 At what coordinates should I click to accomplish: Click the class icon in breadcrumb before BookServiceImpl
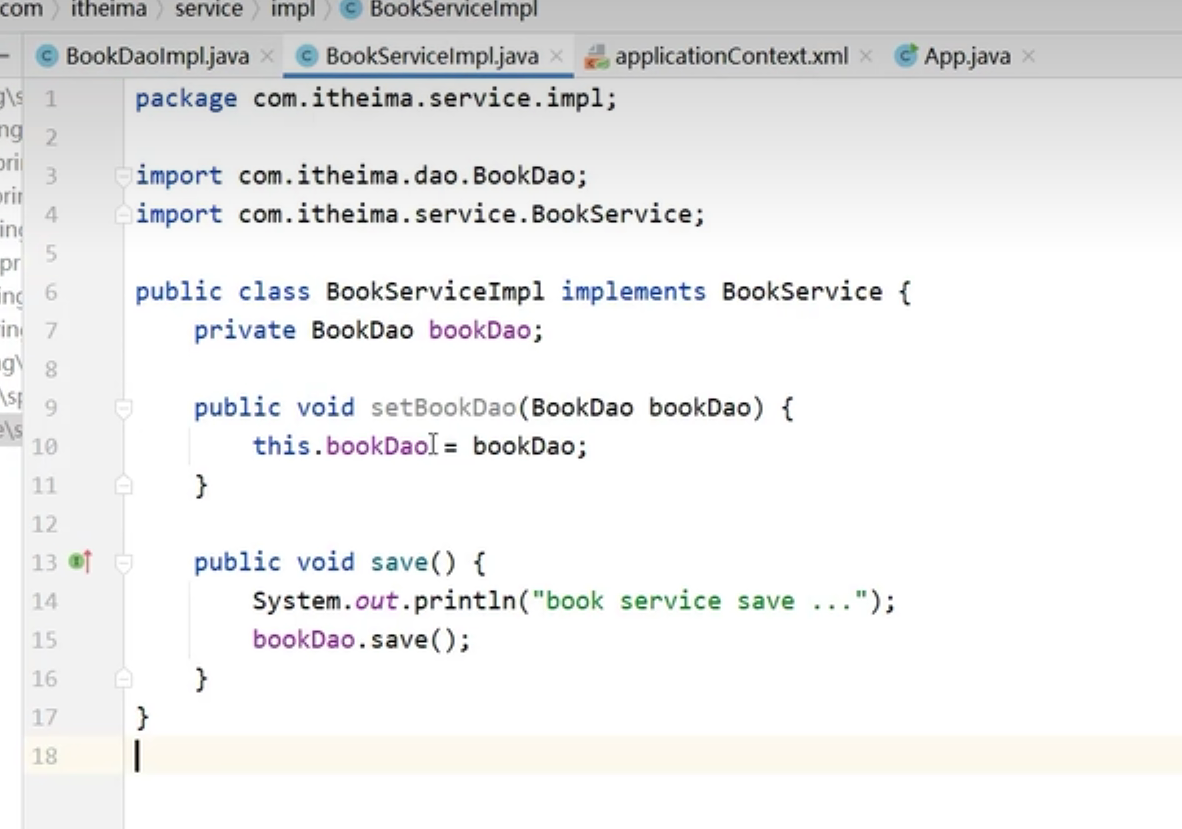click(x=351, y=9)
